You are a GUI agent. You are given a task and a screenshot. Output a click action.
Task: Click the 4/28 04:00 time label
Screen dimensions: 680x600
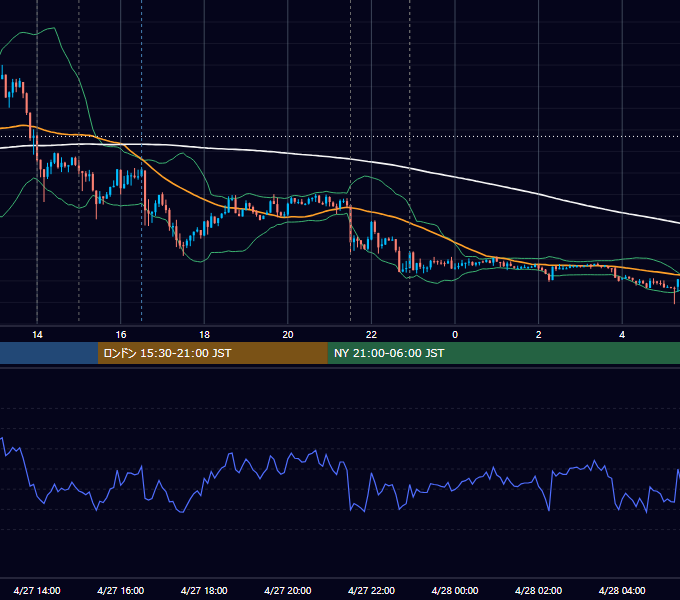(x=622, y=590)
